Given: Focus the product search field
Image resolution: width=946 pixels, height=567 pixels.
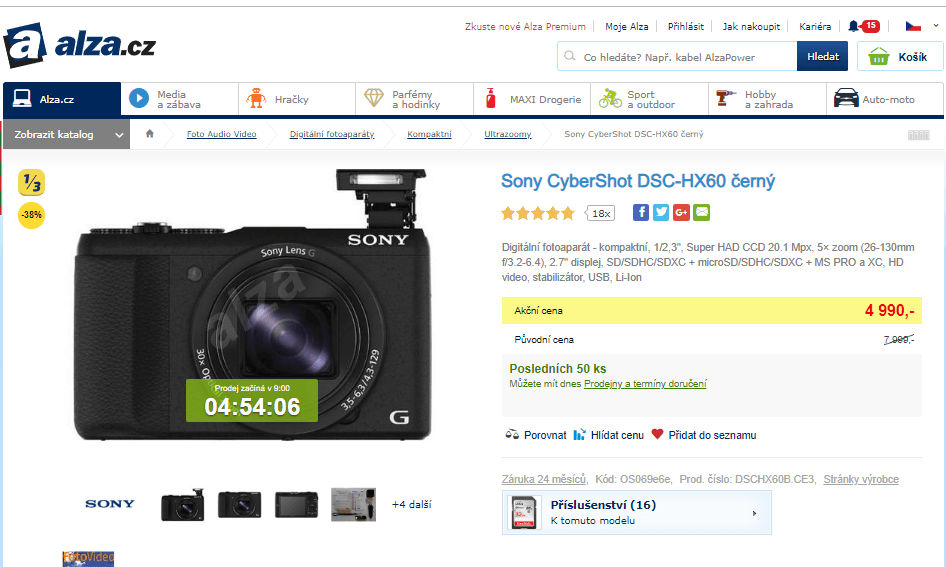Looking at the screenshot, I should [677, 57].
